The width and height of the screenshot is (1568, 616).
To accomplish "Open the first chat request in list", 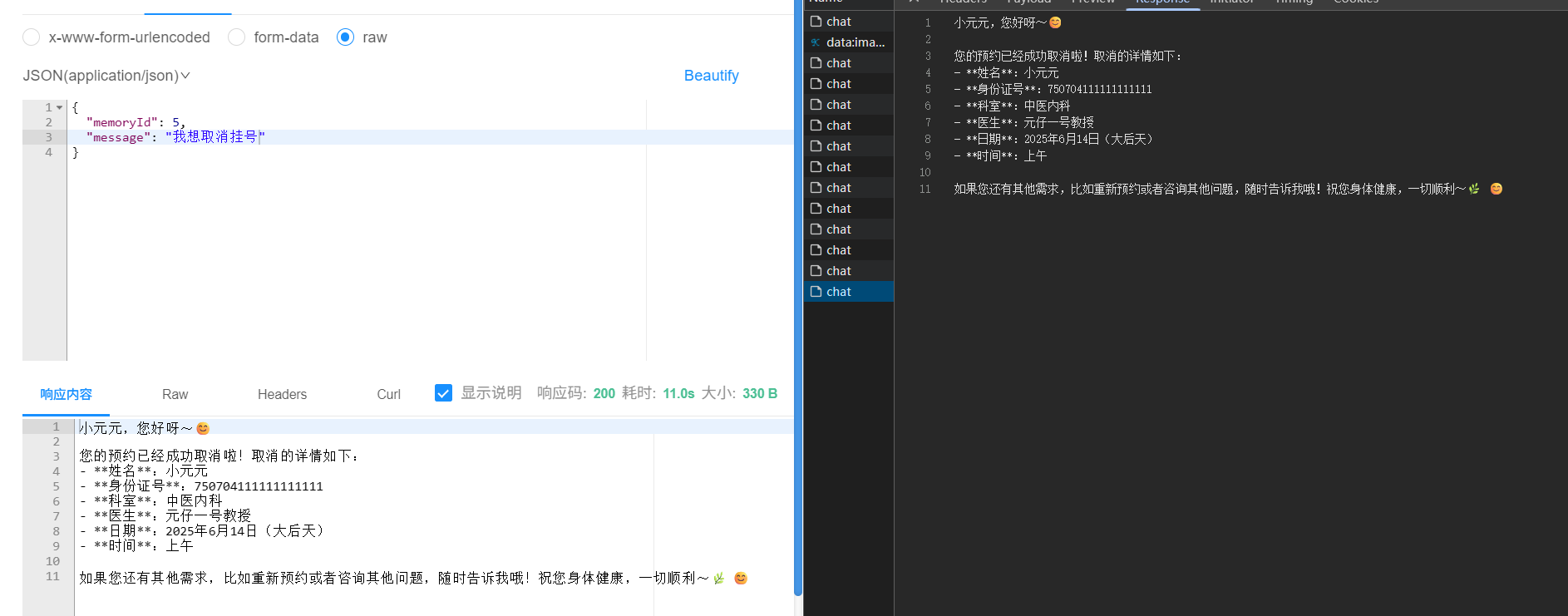I will point(838,22).
